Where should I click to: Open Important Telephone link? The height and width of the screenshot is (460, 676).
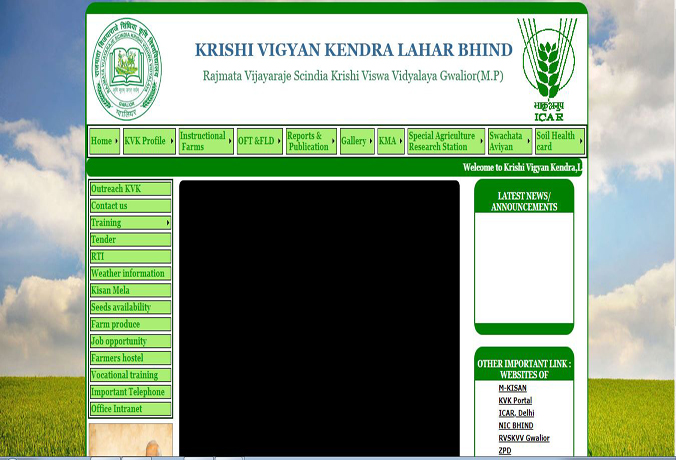(130, 392)
